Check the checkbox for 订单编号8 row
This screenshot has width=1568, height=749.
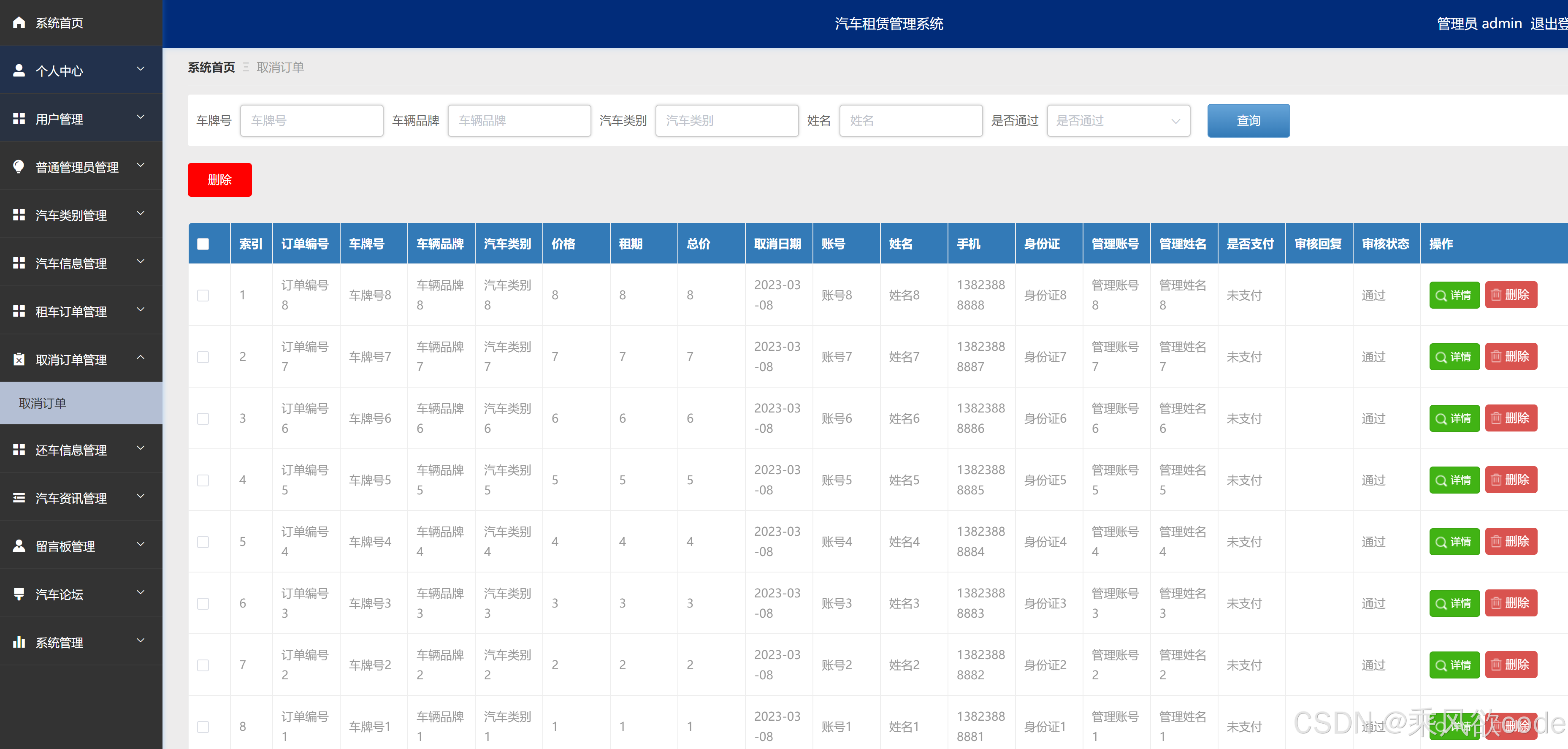point(203,296)
